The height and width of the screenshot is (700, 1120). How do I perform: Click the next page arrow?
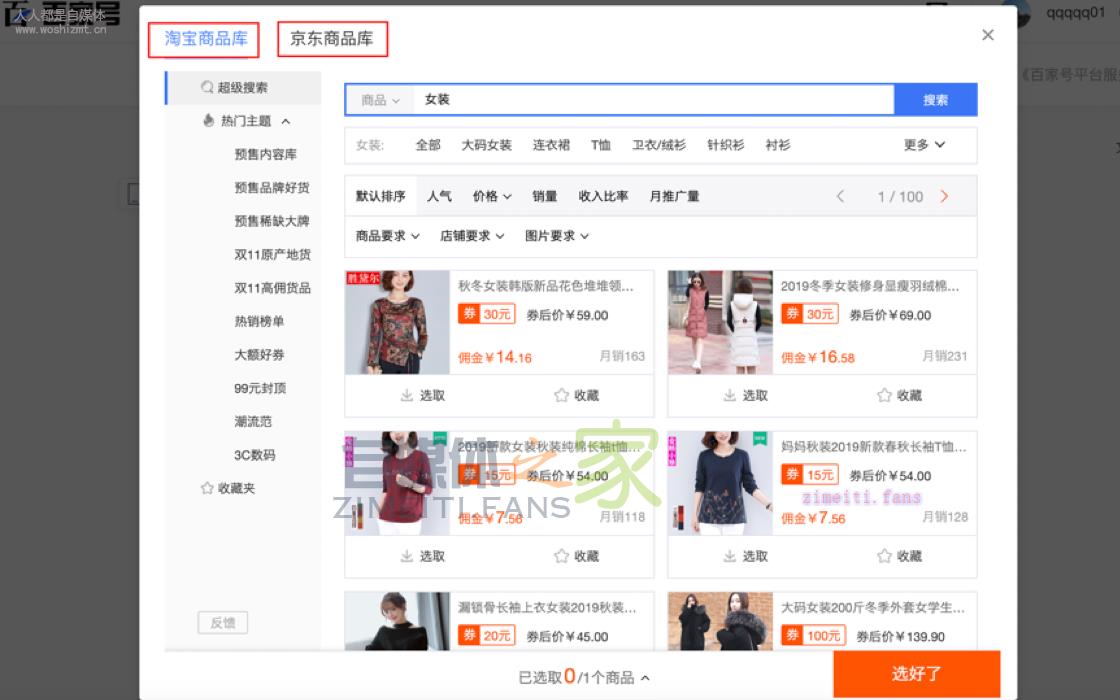[944, 197]
